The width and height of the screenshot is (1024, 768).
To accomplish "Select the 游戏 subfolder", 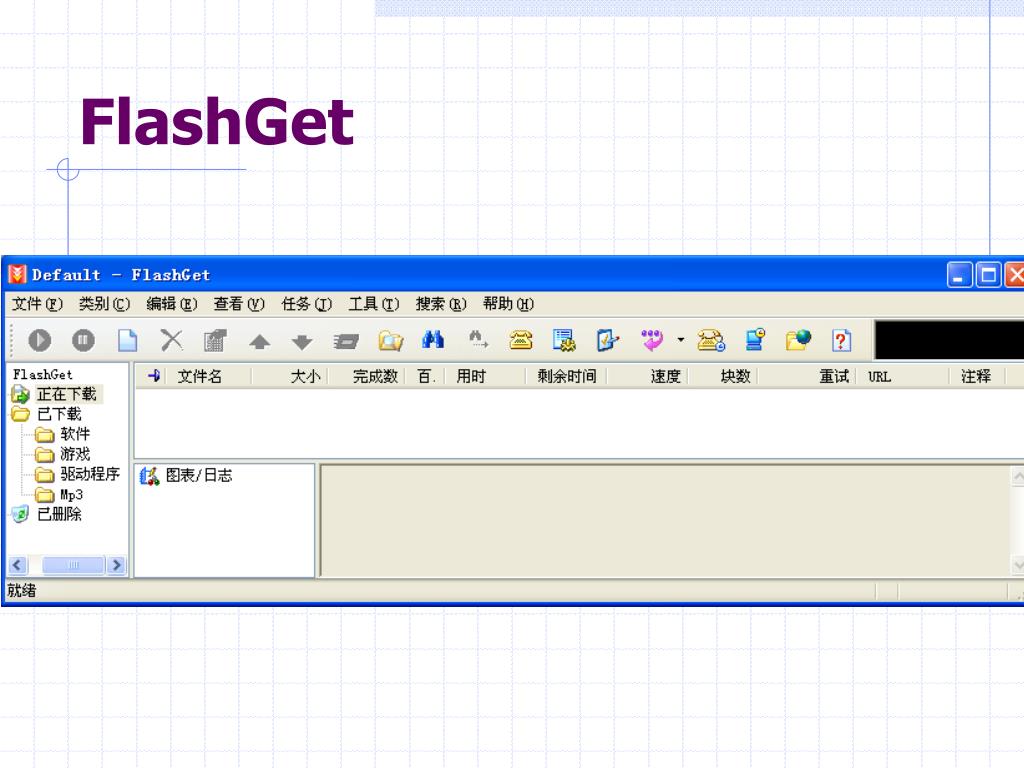I will 75,454.
